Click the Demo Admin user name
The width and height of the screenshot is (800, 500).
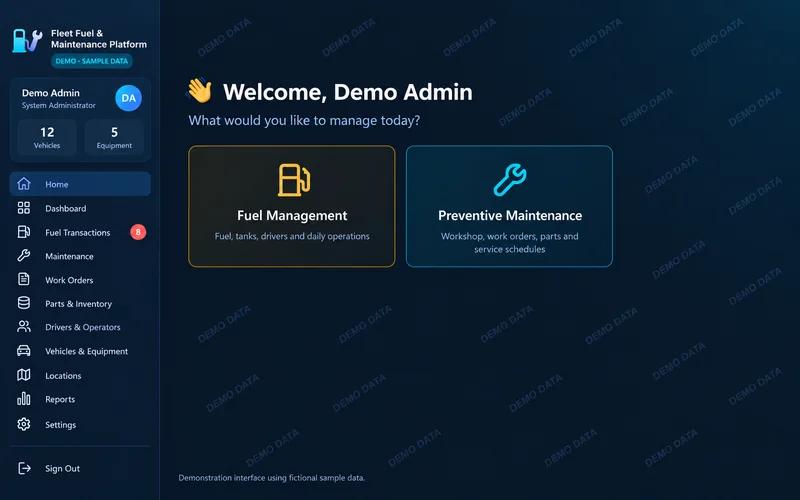click(51, 93)
